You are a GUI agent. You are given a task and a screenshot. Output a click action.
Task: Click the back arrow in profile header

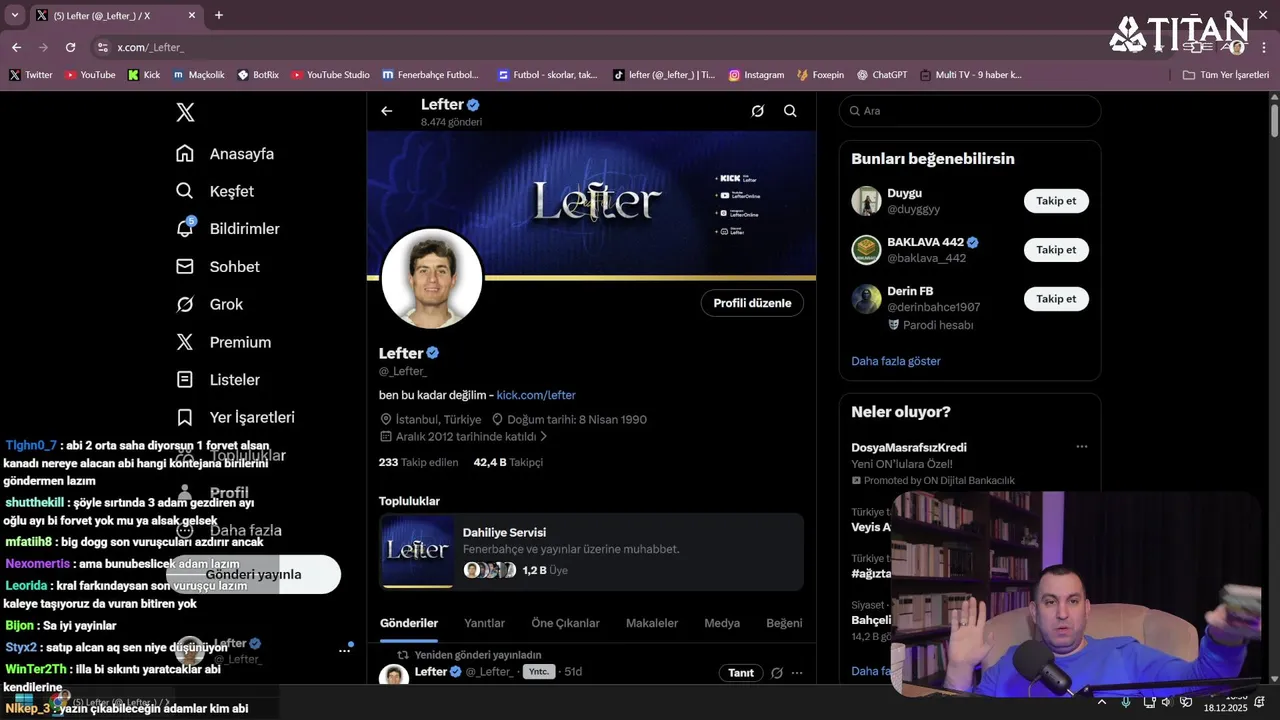(387, 111)
